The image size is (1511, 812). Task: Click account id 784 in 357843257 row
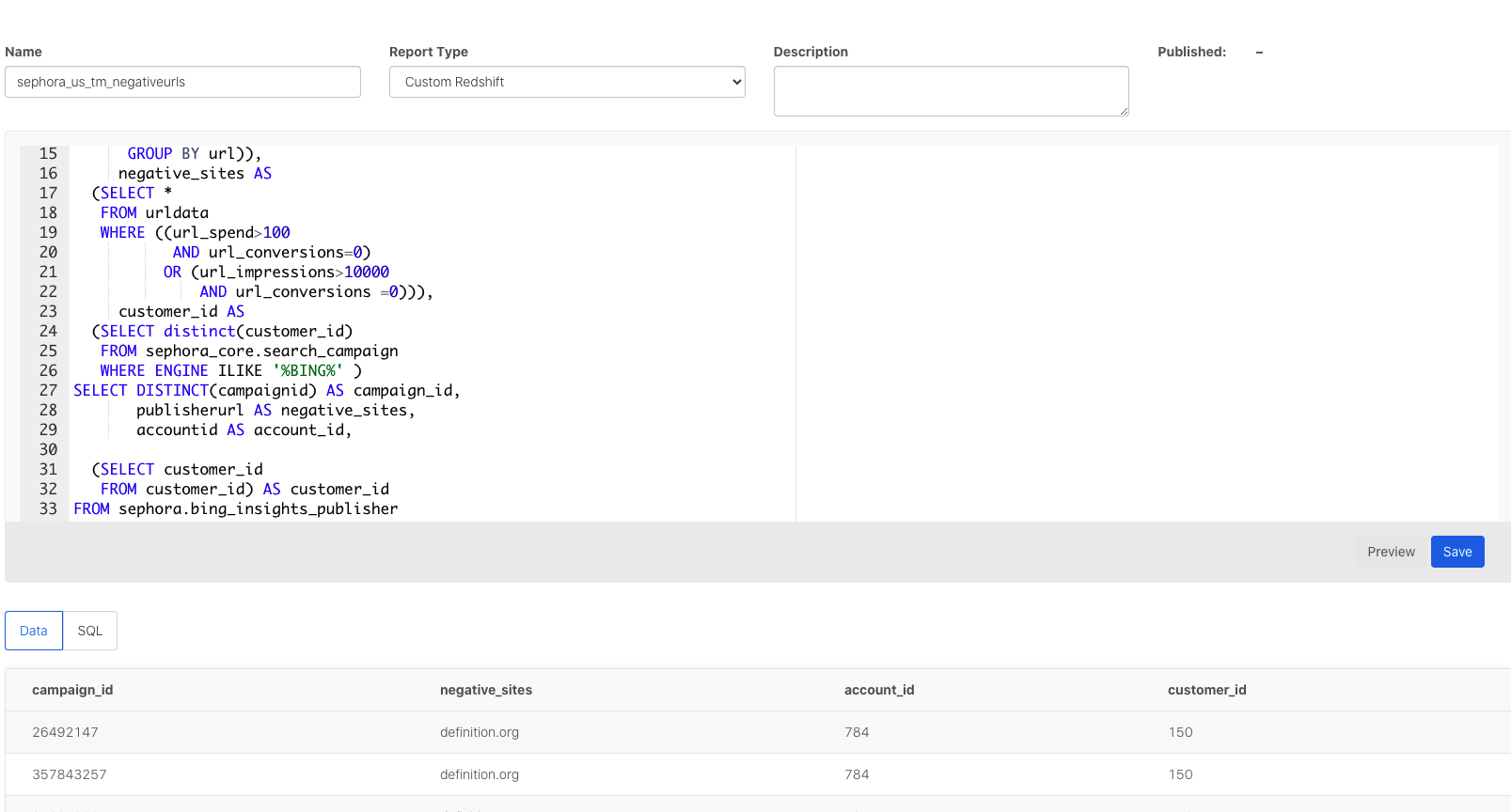coord(857,774)
